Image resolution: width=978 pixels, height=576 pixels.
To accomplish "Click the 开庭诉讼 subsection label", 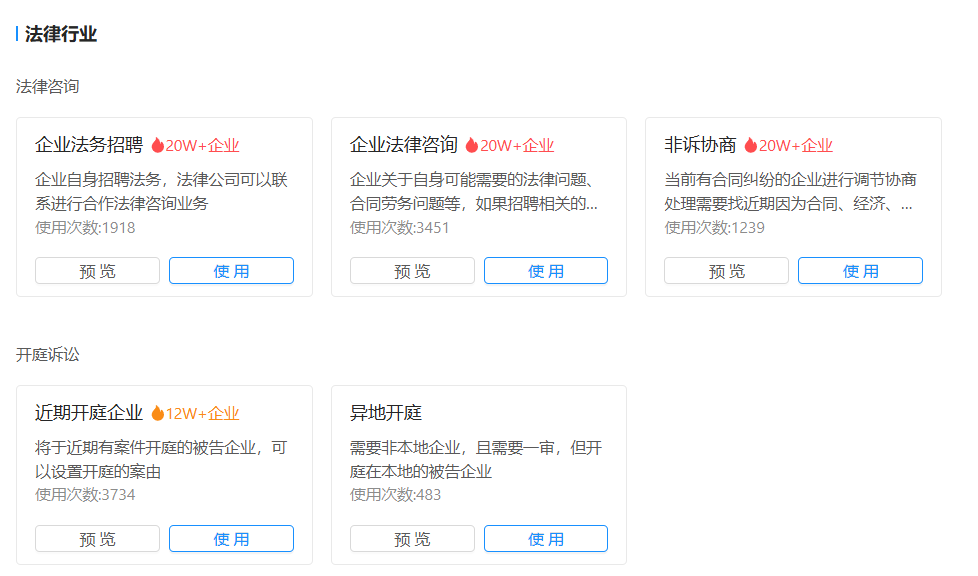I will tap(47, 354).
